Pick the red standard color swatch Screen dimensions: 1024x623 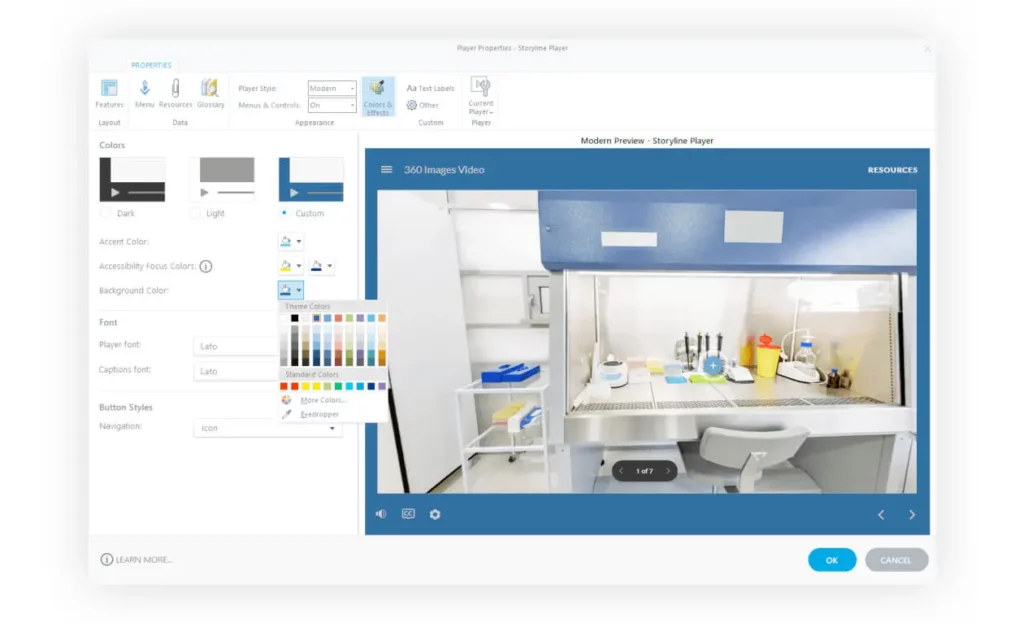pos(295,386)
